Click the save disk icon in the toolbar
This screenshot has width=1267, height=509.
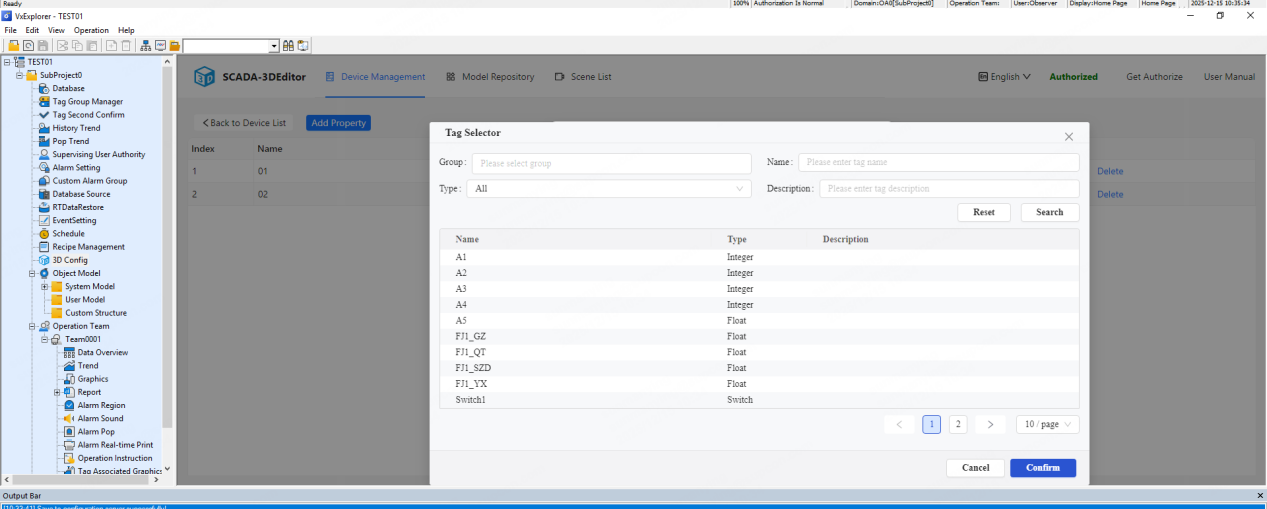click(42, 45)
